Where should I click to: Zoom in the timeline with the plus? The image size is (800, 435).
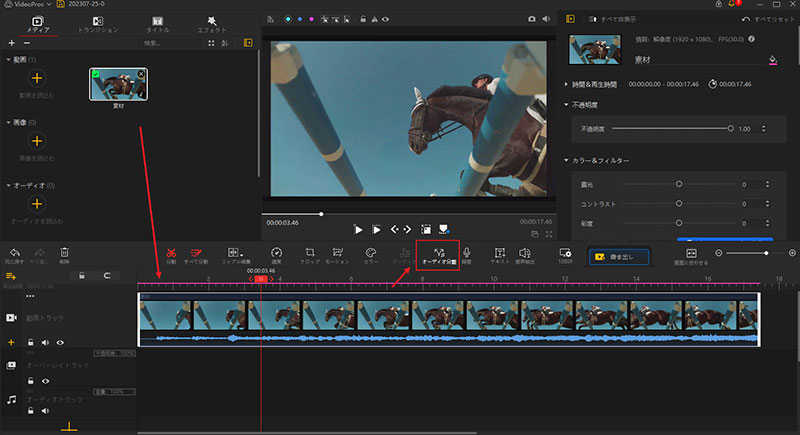pos(792,253)
